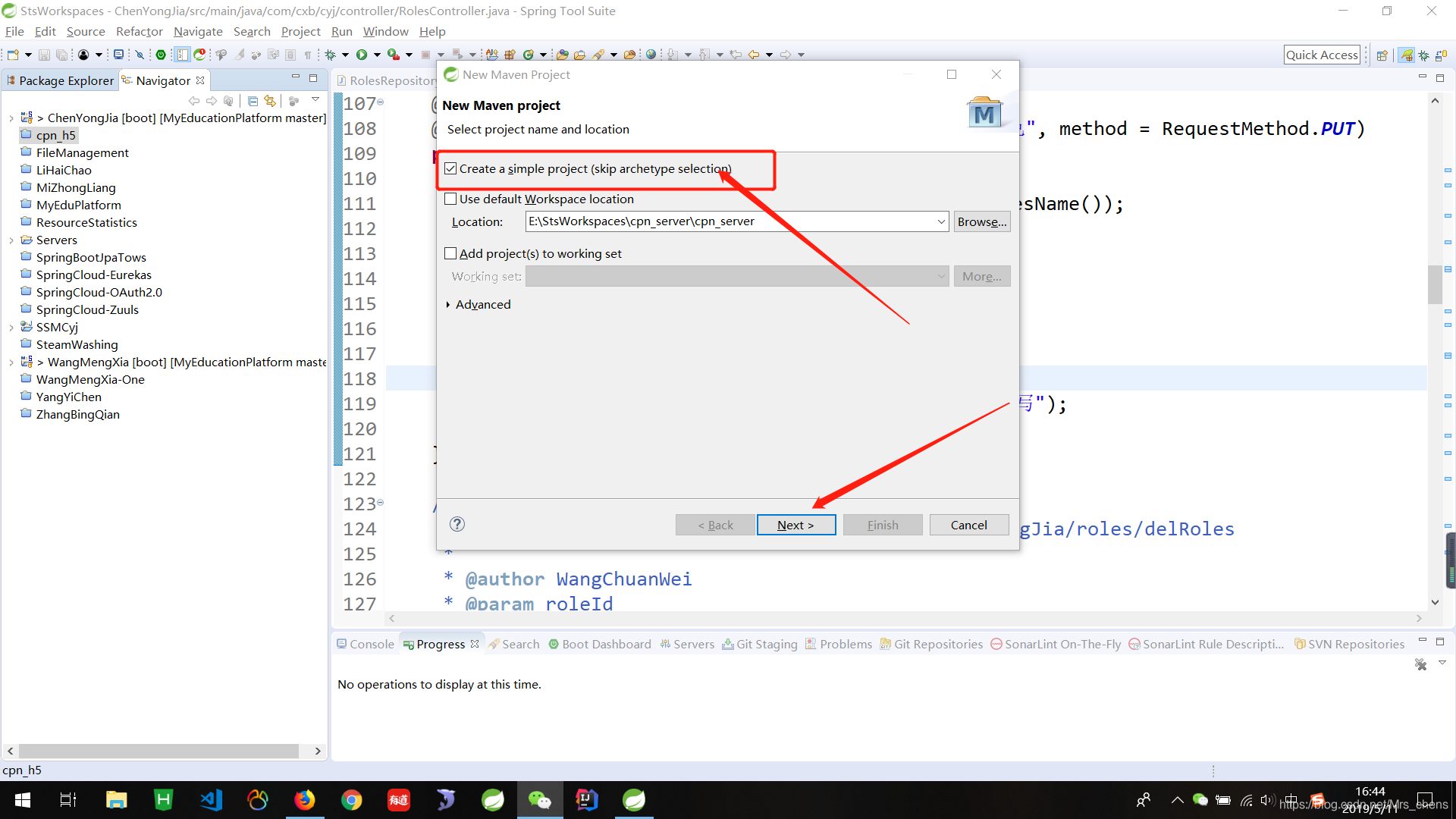The height and width of the screenshot is (819, 1456).
Task: Click the Browse... button
Action: click(x=982, y=221)
